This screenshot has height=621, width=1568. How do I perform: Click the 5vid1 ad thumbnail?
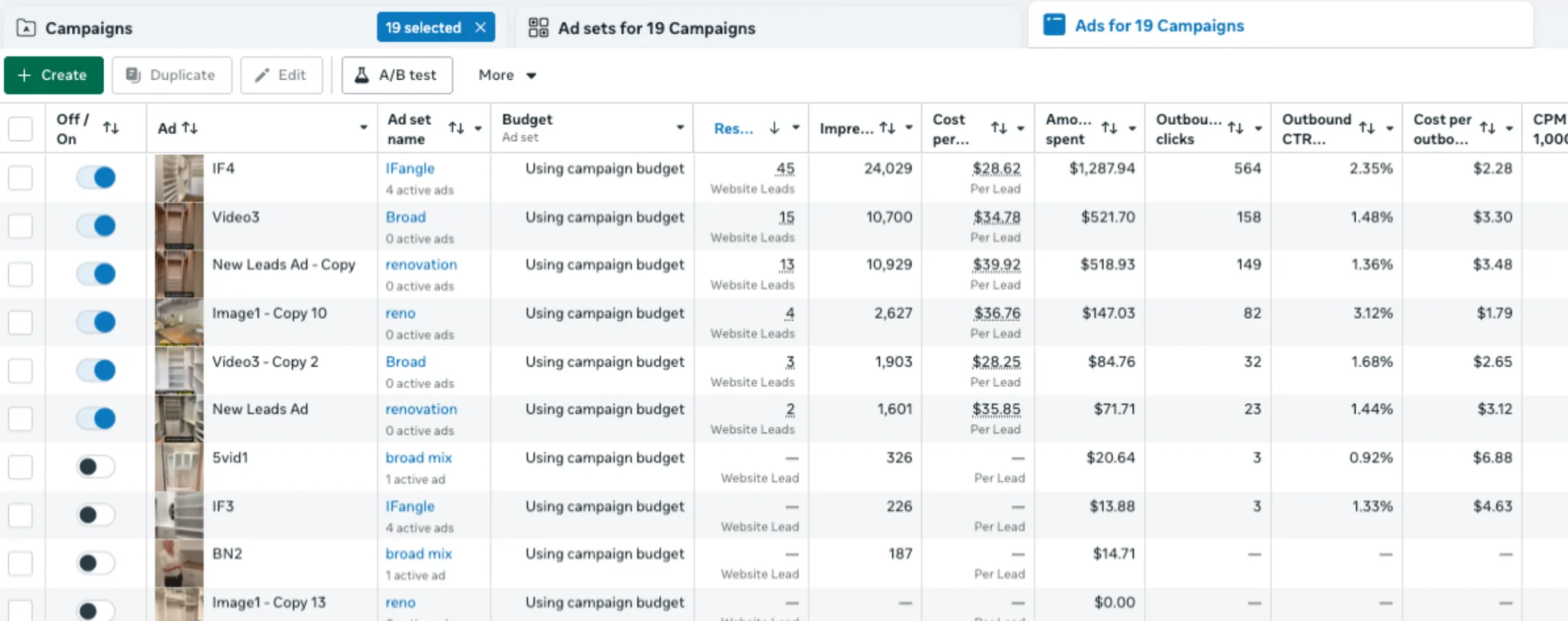pos(179,467)
